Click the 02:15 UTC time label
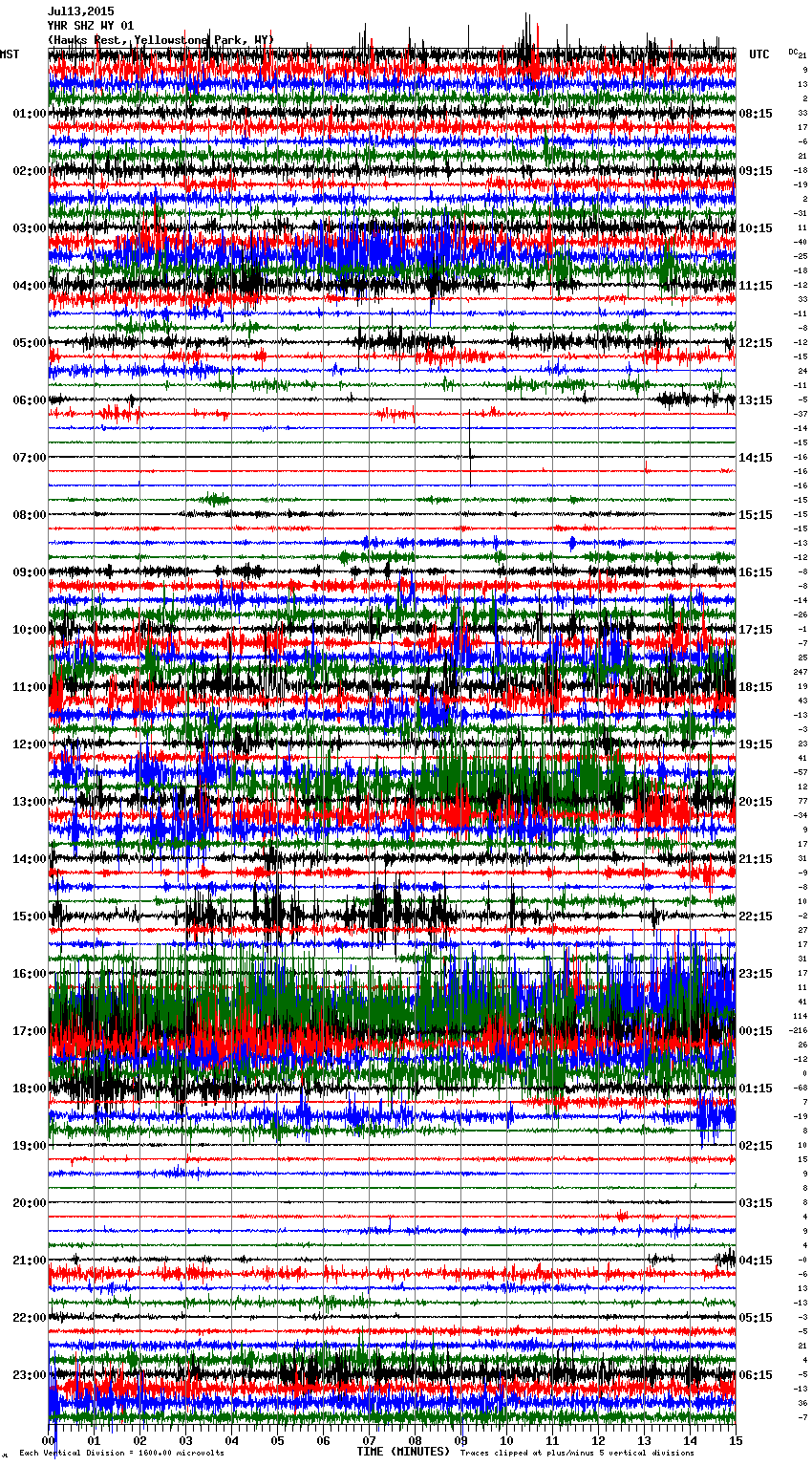 click(x=756, y=1146)
